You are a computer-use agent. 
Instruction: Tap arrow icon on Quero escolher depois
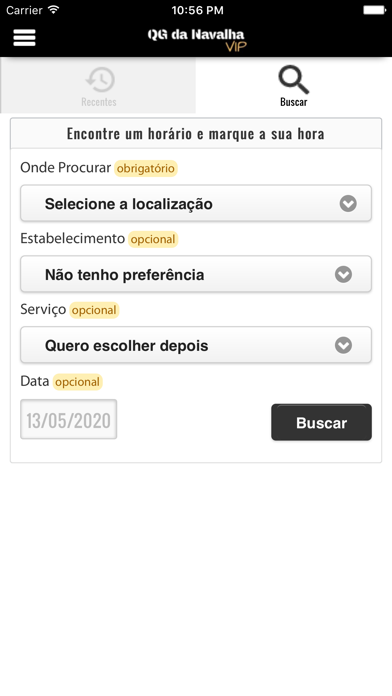click(x=343, y=345)
